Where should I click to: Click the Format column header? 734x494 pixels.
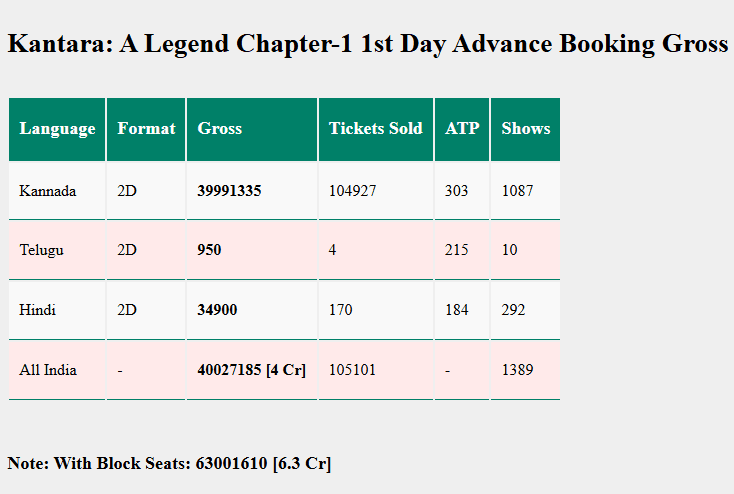tap(146, 129)
